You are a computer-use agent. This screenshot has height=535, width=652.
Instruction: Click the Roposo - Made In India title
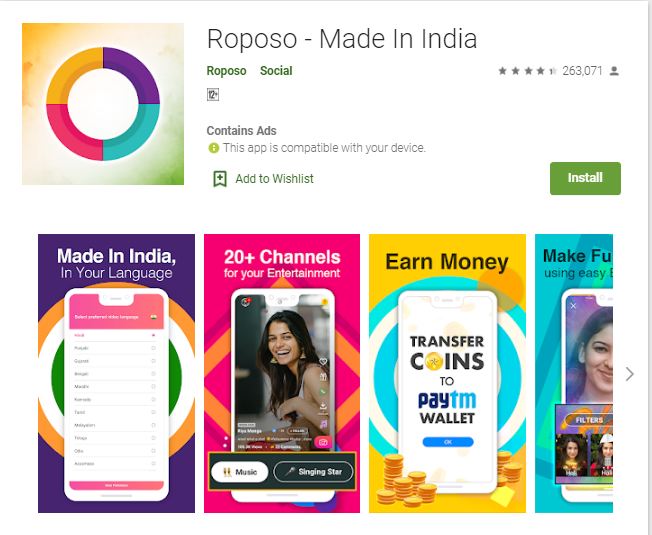[342, 39]
